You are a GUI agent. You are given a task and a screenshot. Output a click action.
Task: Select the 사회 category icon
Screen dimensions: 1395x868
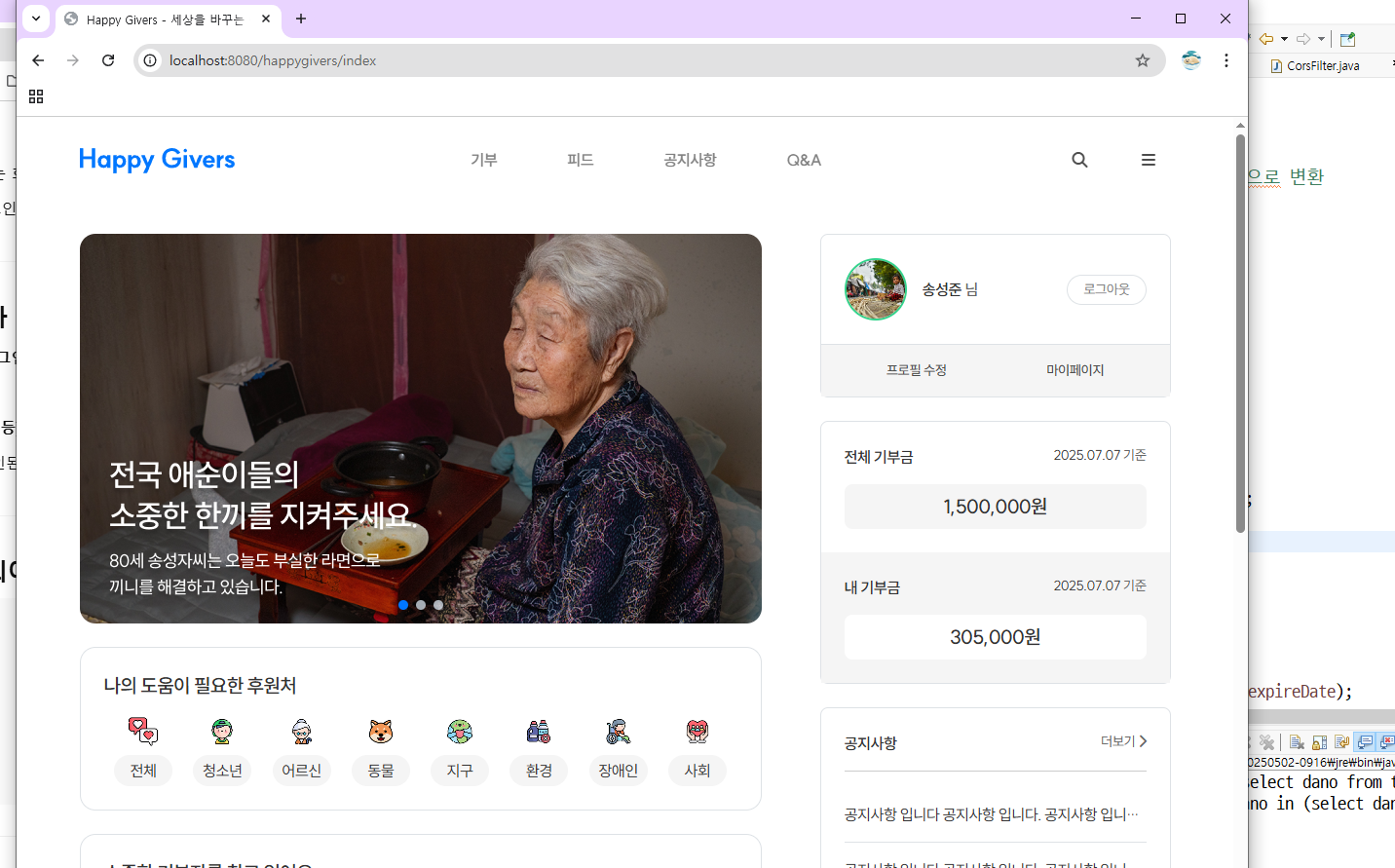697,731
